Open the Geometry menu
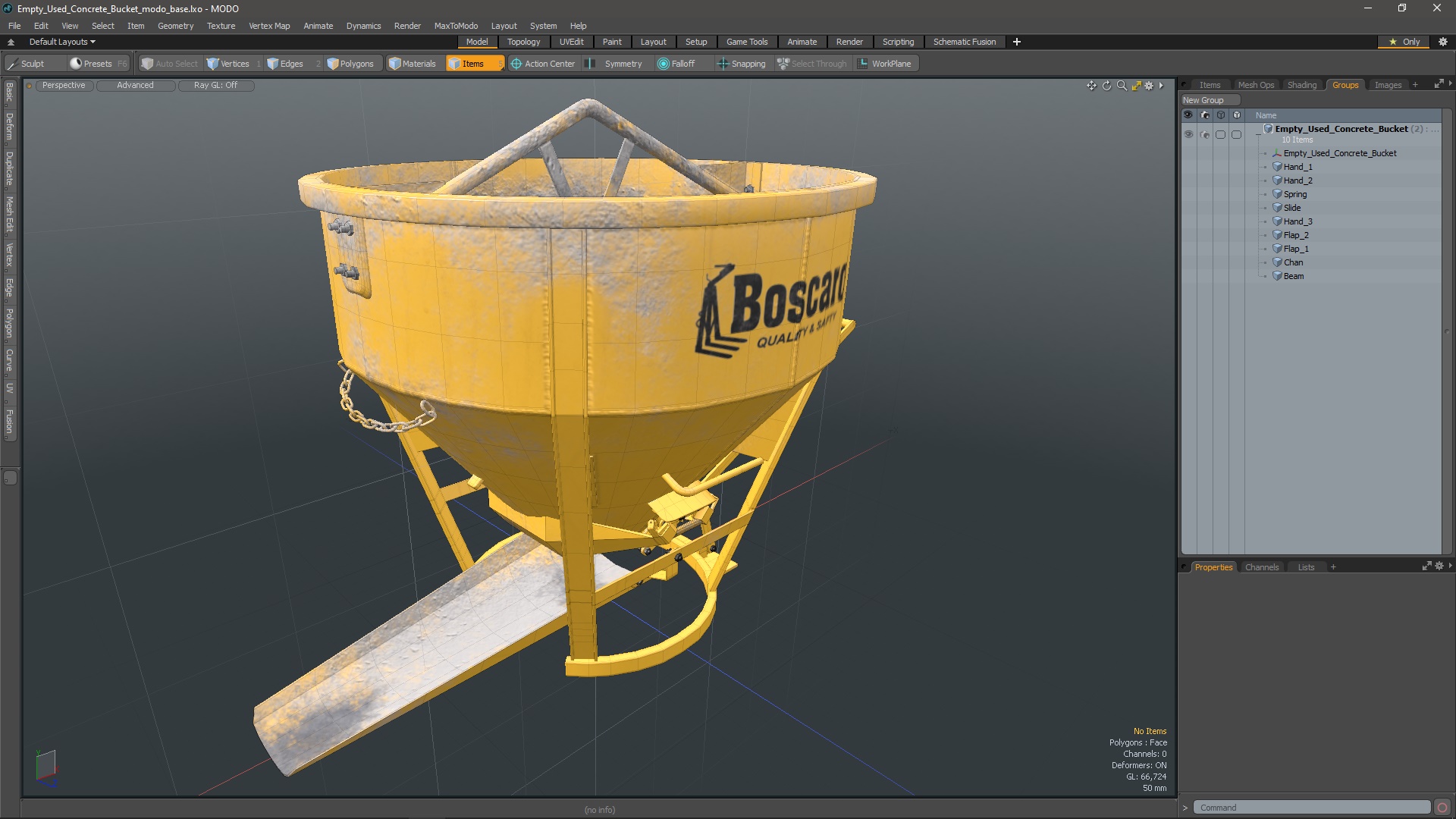1456x819 pixels. (175, 26)
